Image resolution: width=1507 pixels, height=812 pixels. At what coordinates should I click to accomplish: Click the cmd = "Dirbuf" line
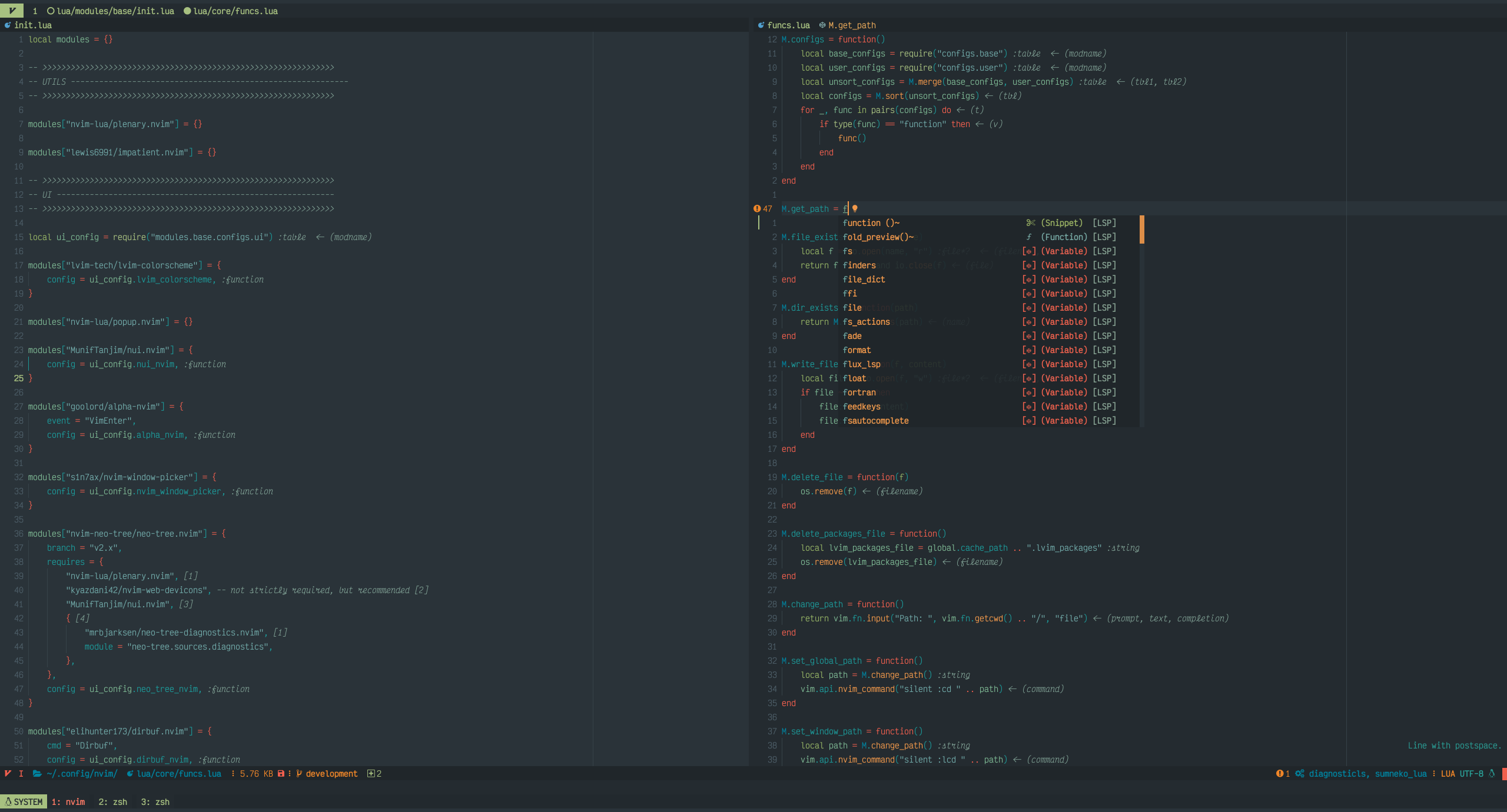point(82,746)
